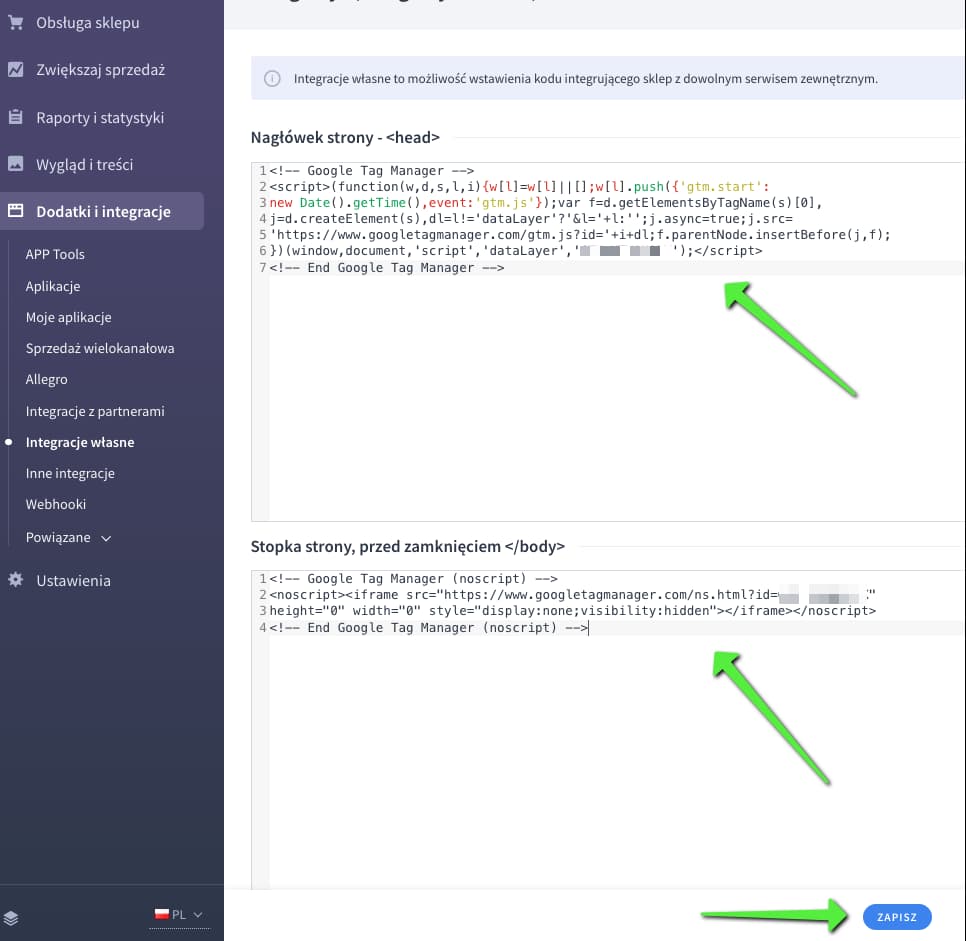Go to Aplikacje submenu item
Viewport: 966px width, 941px height.
(x=53, y=286)
